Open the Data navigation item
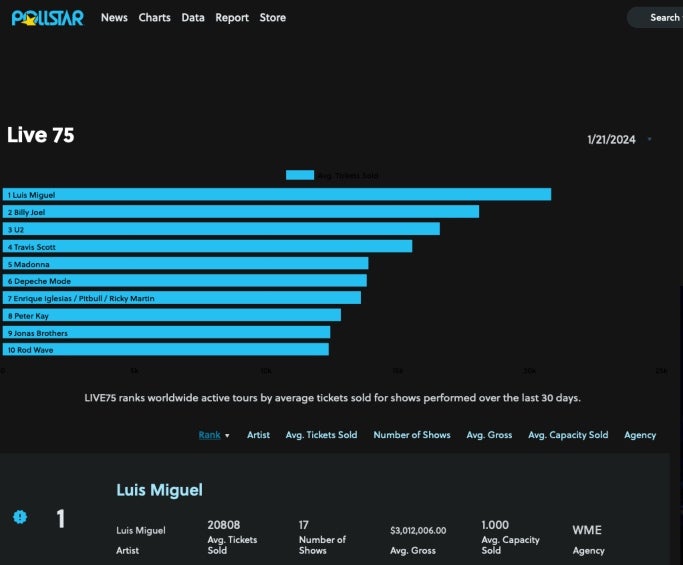This screenshot has height=565, width=683. pyautogui.click(x=193, y=17)
